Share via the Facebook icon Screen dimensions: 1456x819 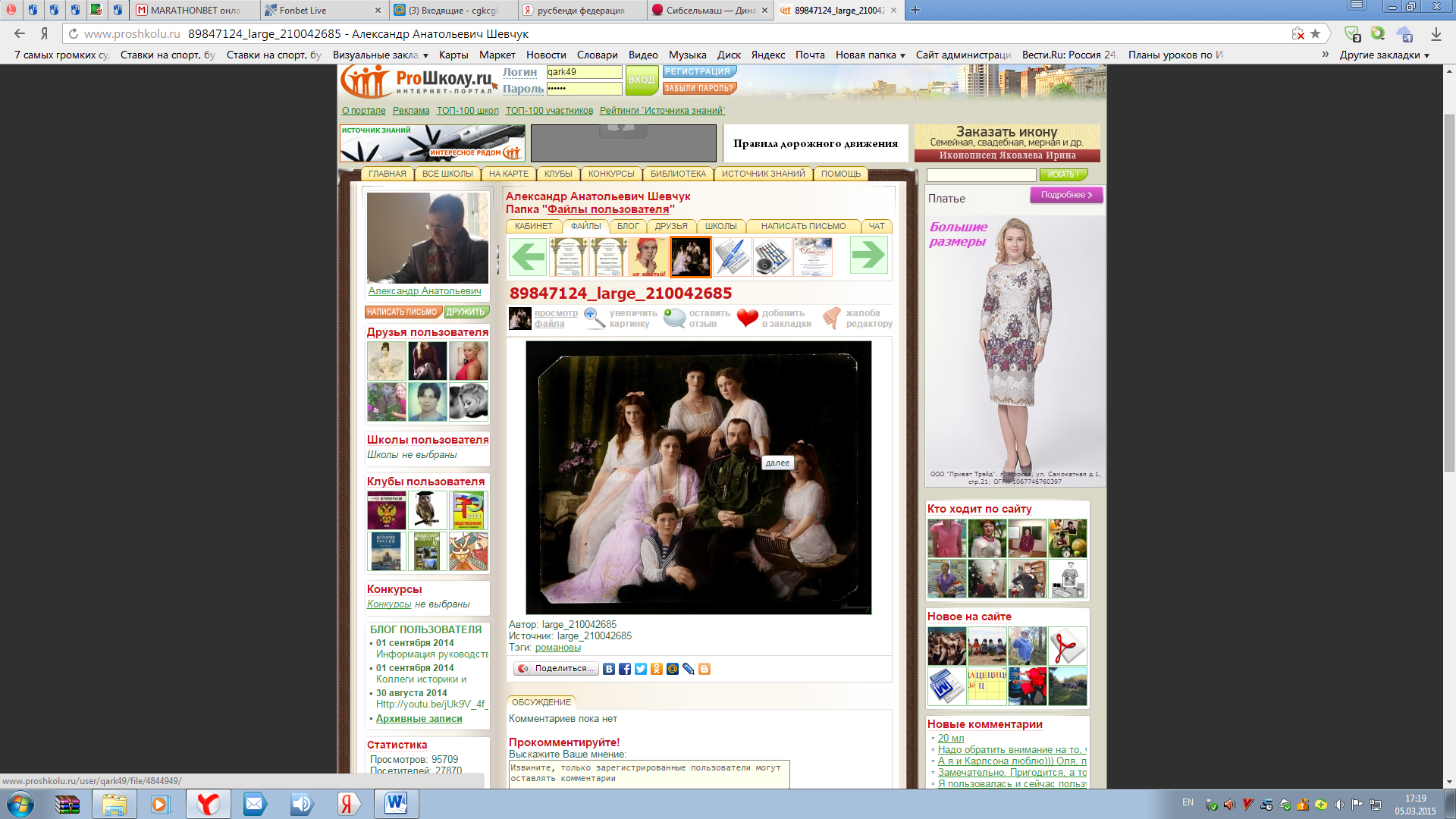coord(625,669)
